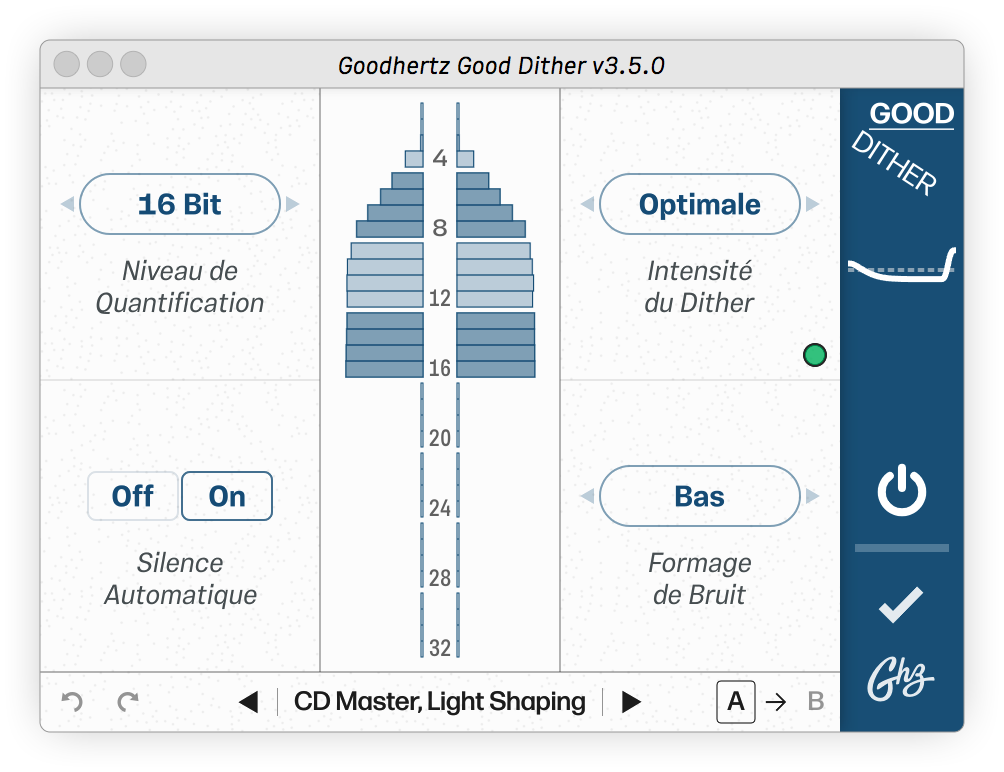Click the bit meter at the 8 mark
This screenshot has height=772, width=1004.
coord(440,229)
